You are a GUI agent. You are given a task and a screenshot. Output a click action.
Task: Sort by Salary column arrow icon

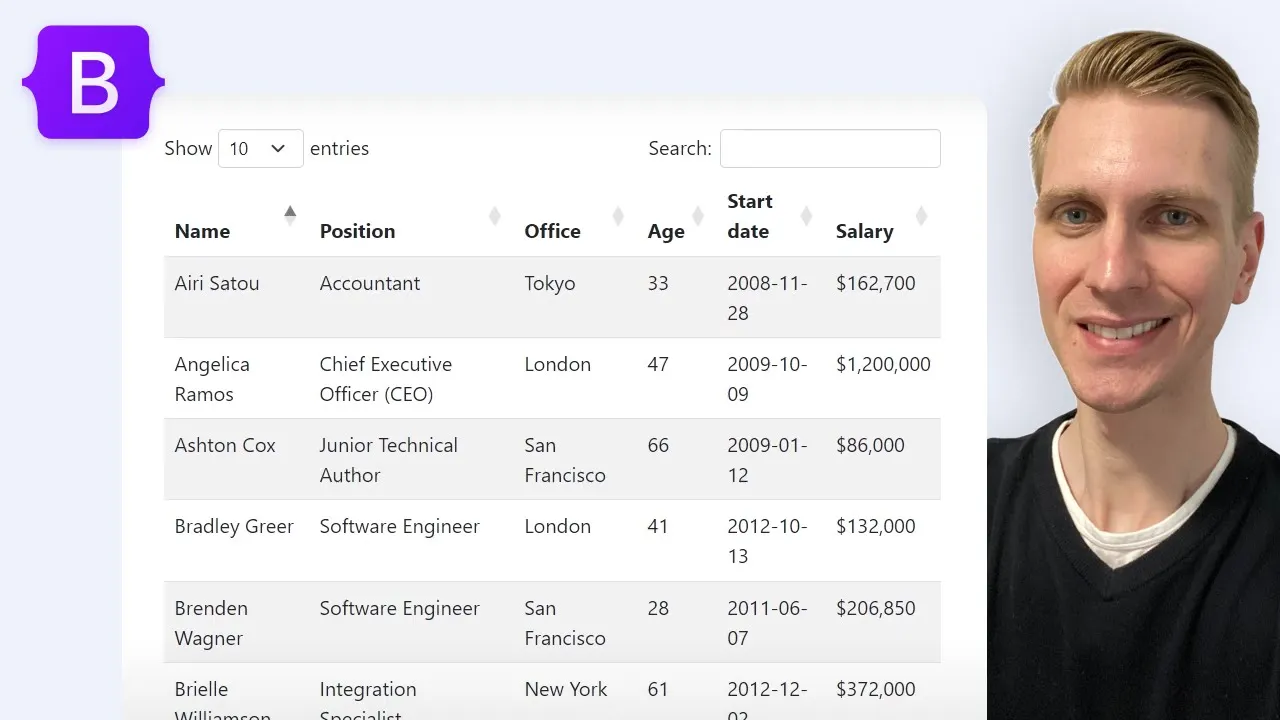922,215
